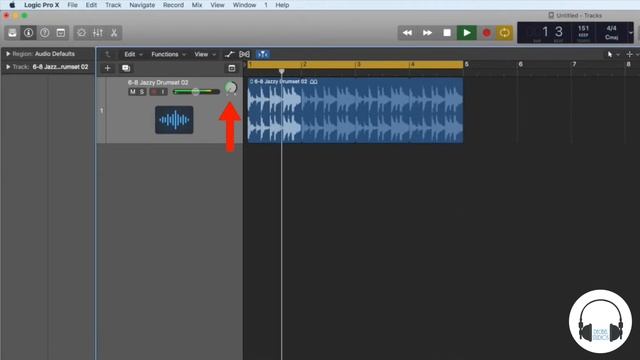Start recording with red Record button
Viewport: 640px width, 360px height.
[x=487, y=33]
